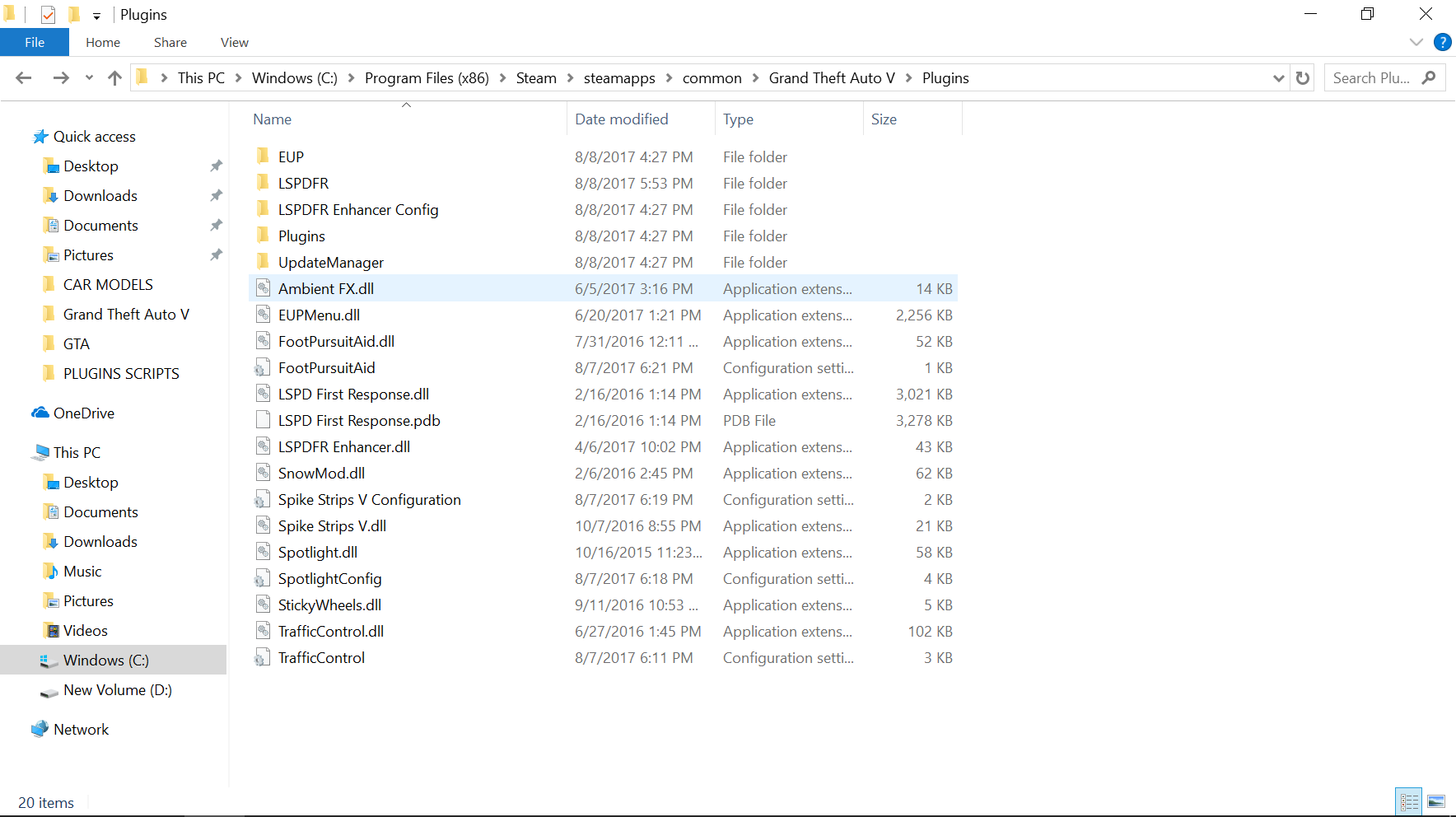Go back with the Back arrow
1456x817 pixels.
click(24, 78)
